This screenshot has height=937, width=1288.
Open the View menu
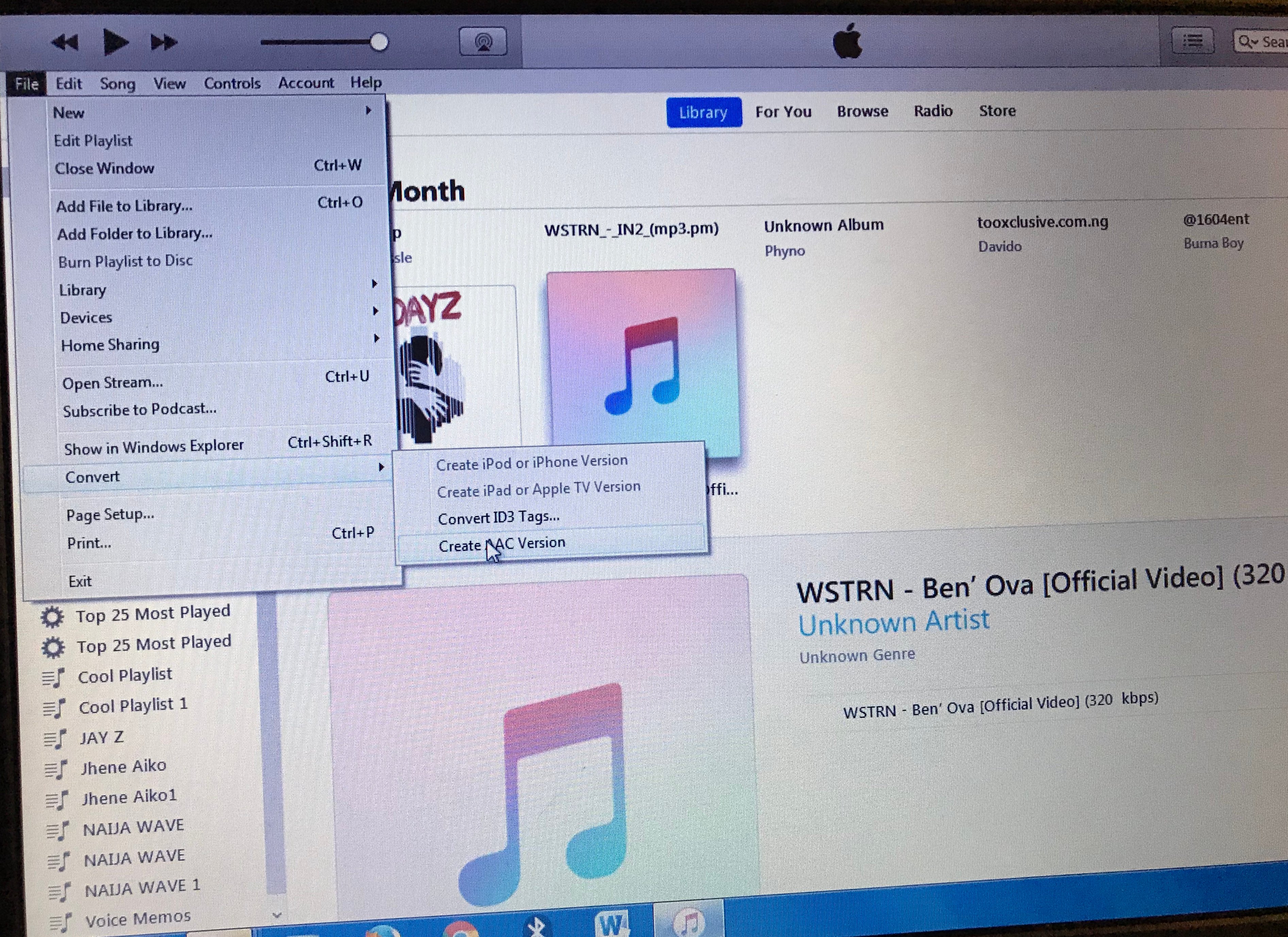pos(169,84)
